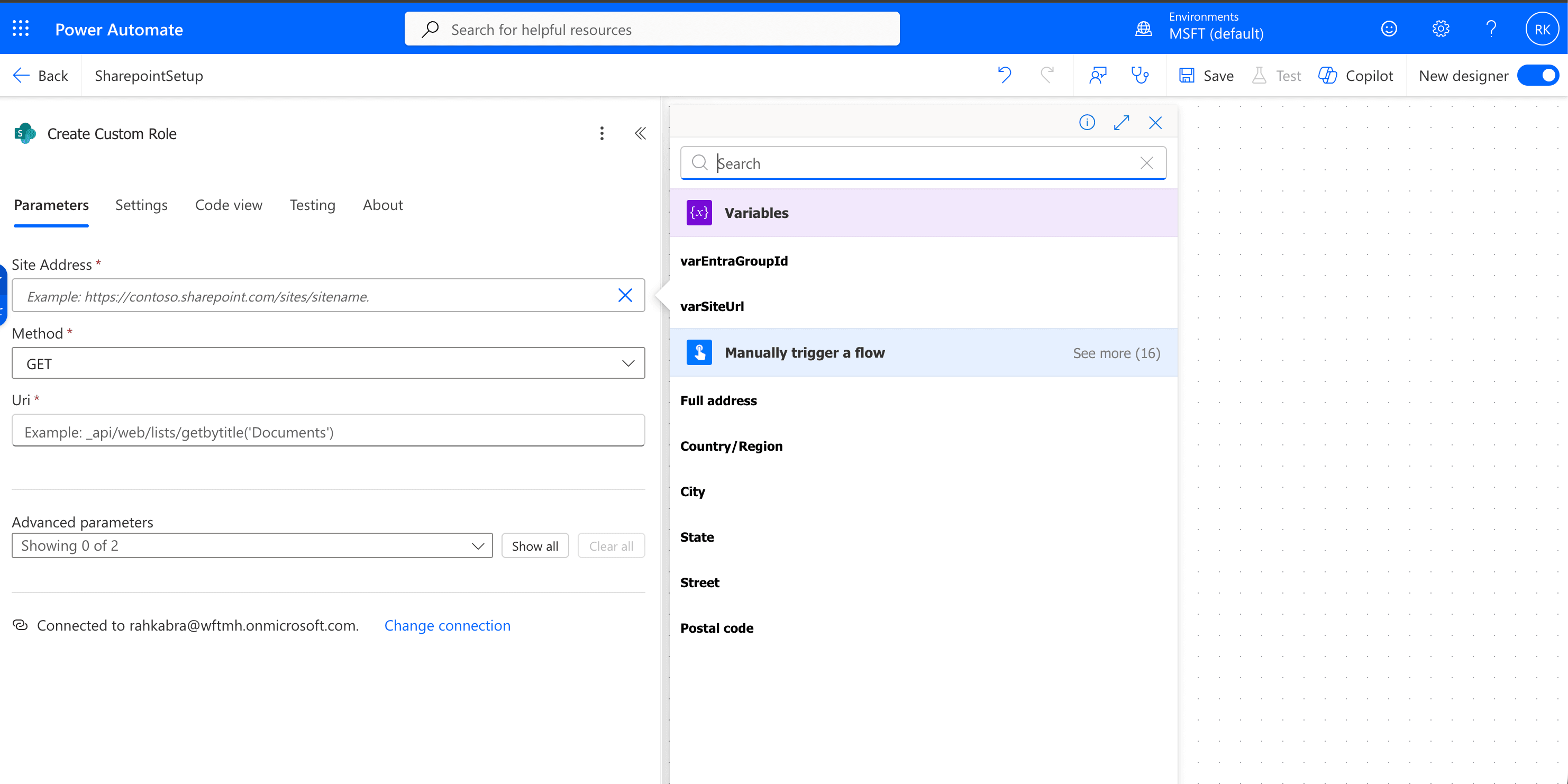Click the SharePoint action icon
The width and height of the screenshot is (1568, 784).
(x=25, y=133)
